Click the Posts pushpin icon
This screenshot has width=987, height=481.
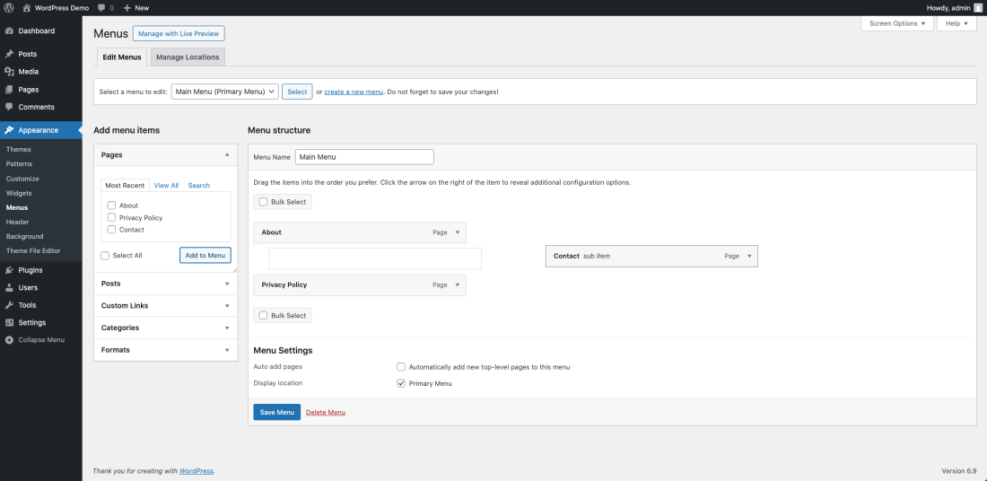[9, 54]
